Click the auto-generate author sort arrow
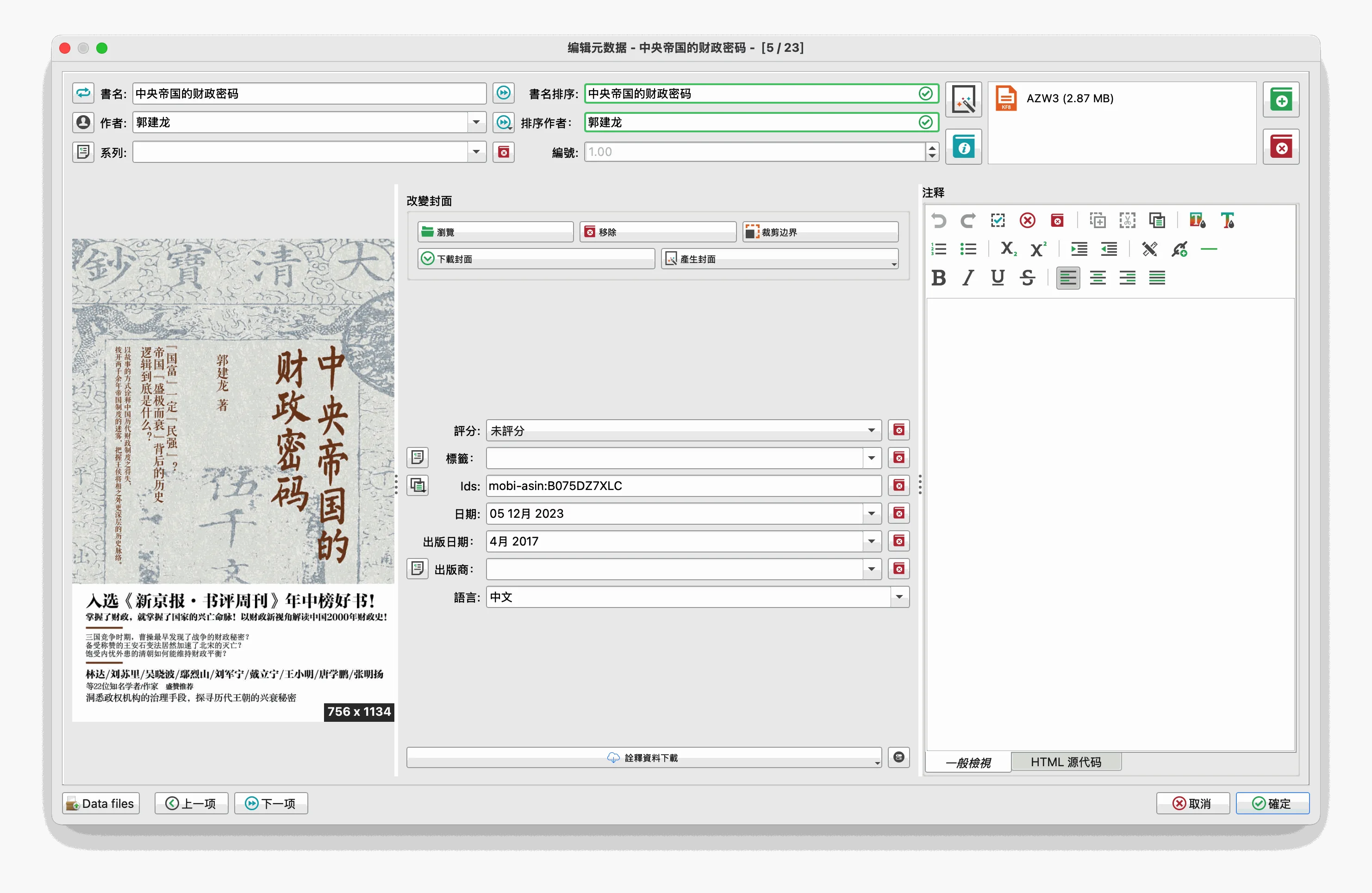This screenshot has height=893, width=1372. (503, 122)
